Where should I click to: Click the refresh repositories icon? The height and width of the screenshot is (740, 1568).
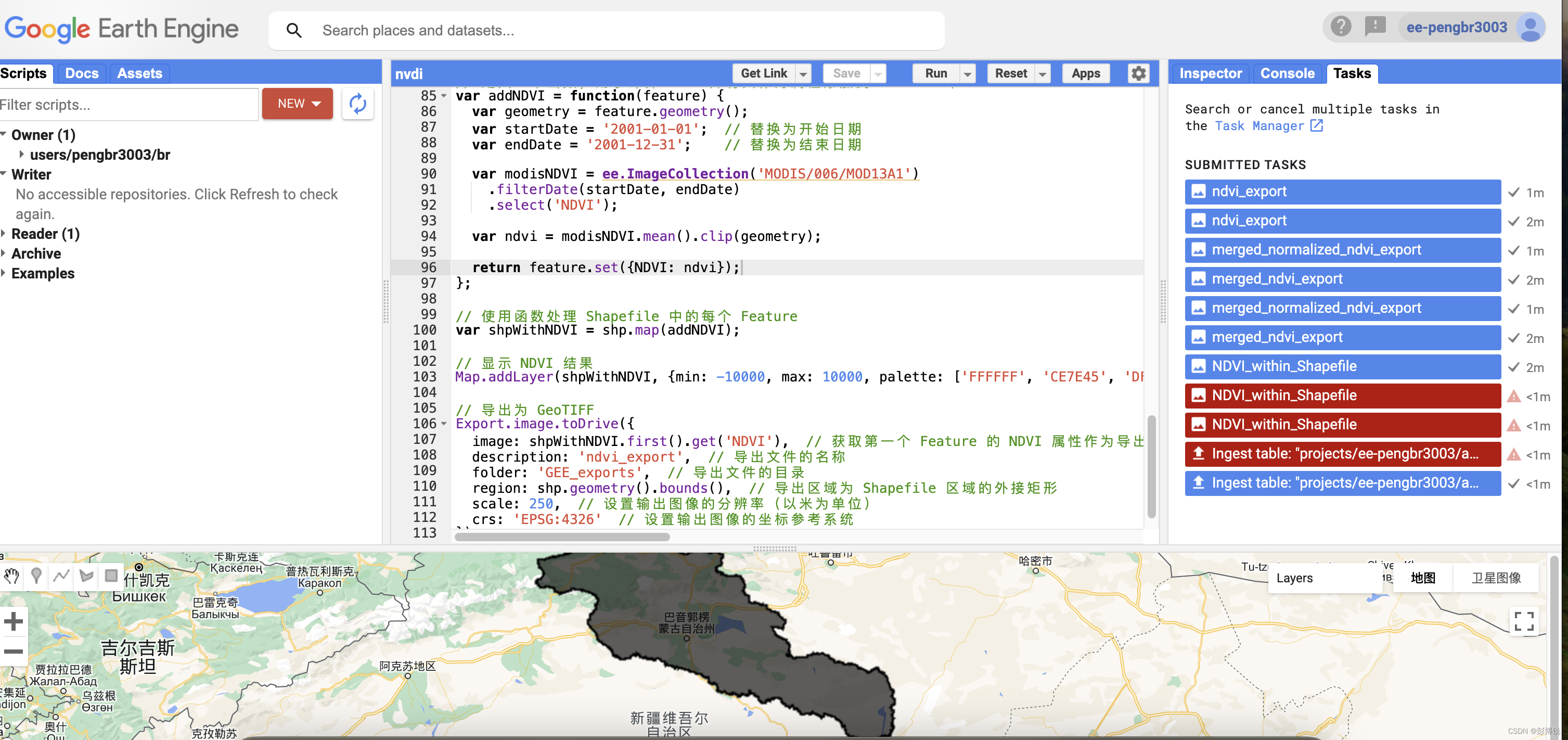pos(357,104)
